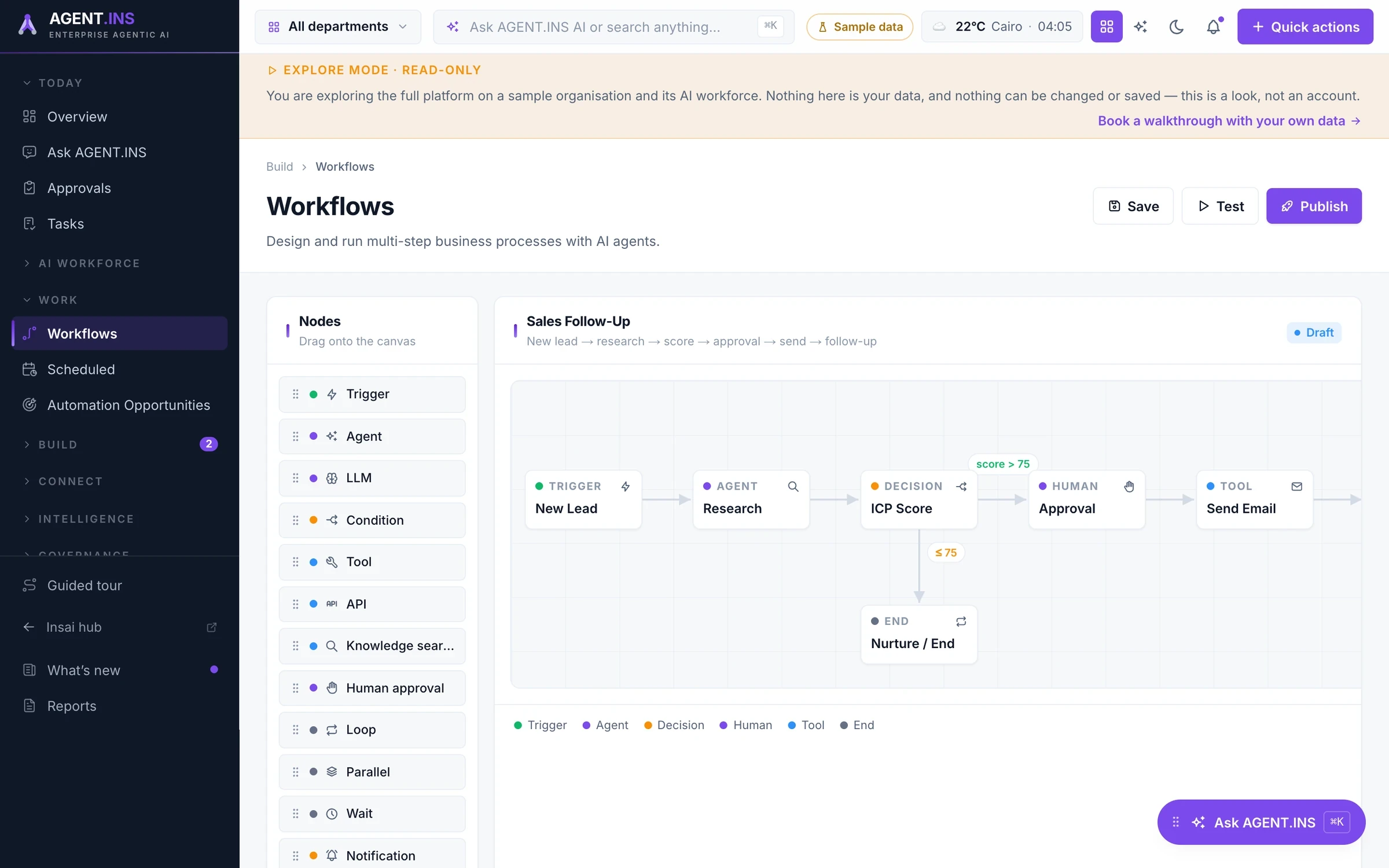Start the Guided tour
The height and width of the screenshot is (868, 1389).
[120, 586]
